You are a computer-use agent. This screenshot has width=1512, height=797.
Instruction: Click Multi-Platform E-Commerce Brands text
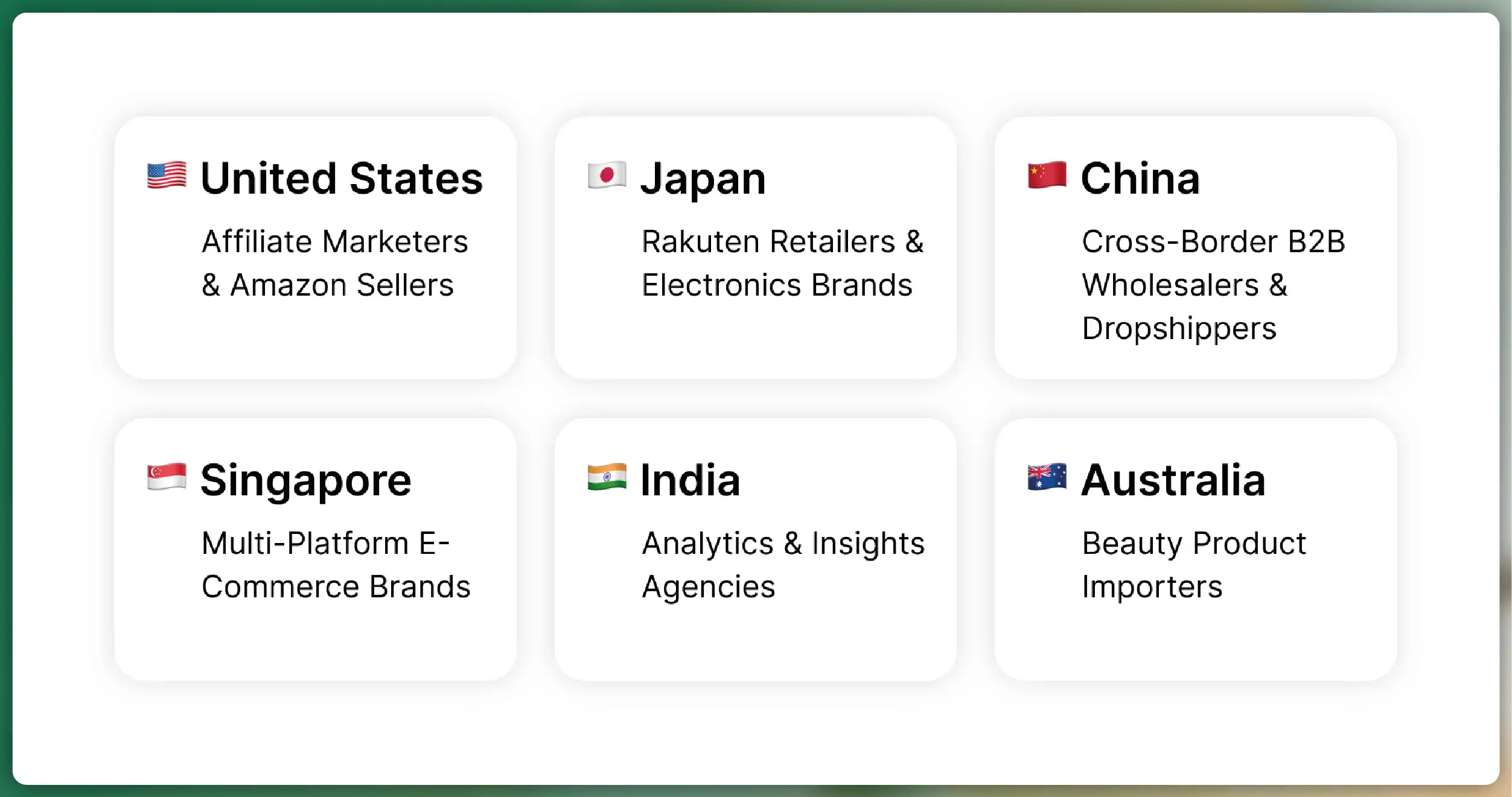(336, 565)
